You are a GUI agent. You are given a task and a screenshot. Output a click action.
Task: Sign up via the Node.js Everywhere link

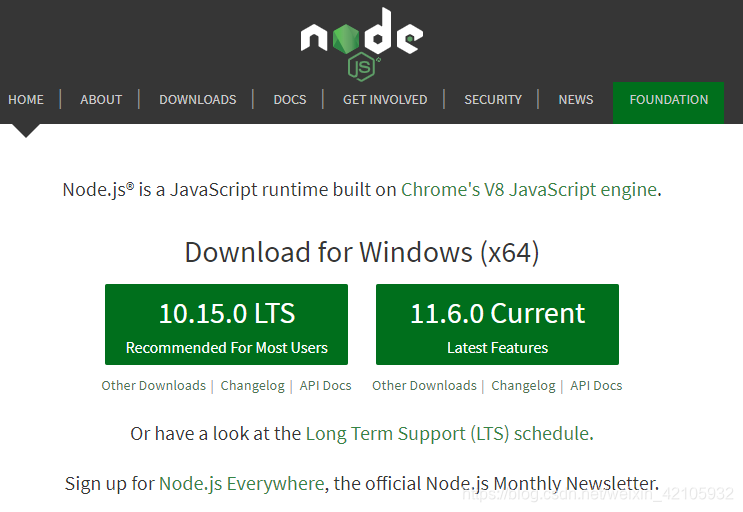(242, 484)
